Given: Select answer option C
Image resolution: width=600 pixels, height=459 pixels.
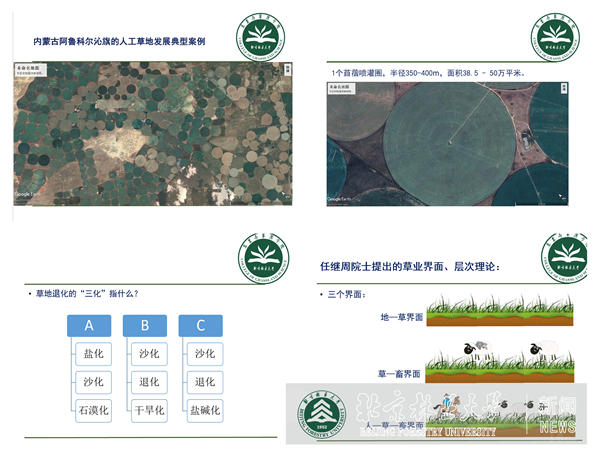Looking at the screenshot, I should [x=203, y=325].
